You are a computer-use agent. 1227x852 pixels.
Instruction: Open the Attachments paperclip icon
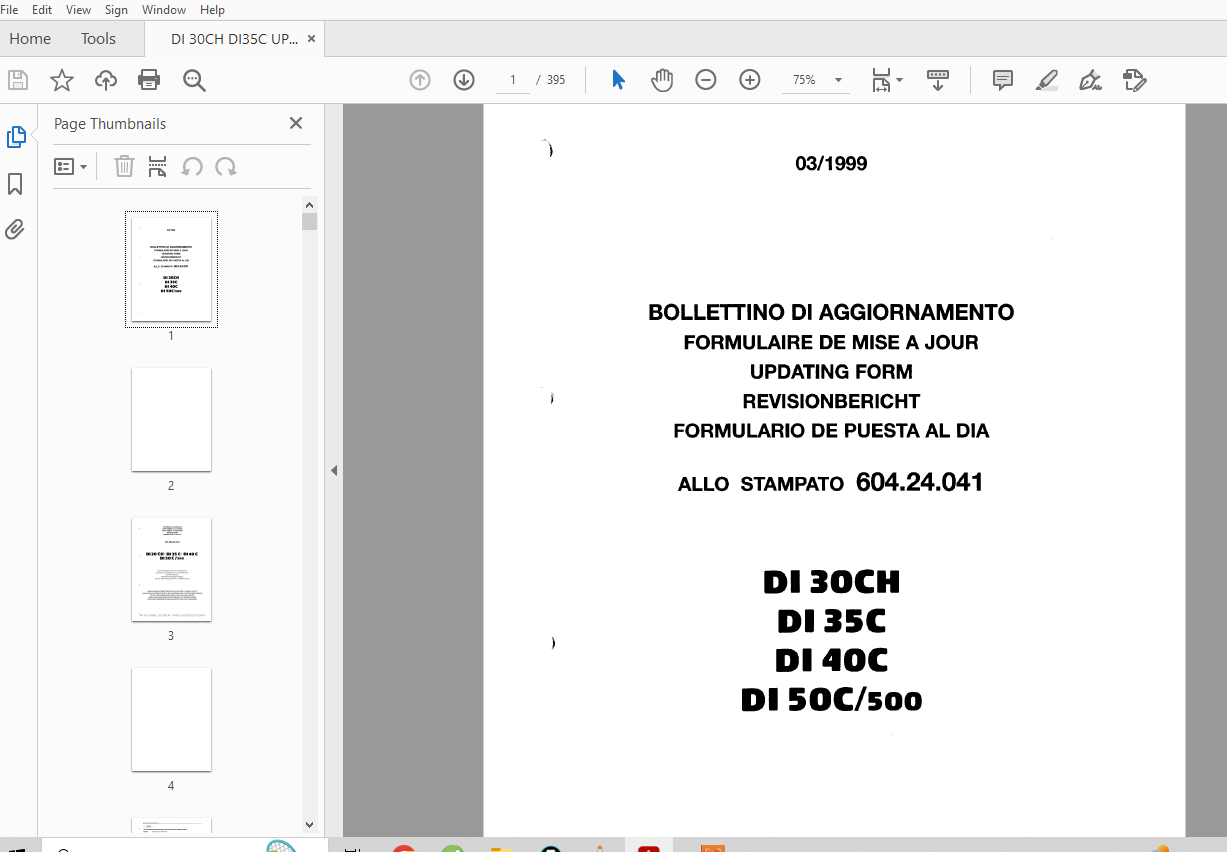click(x=15, y=229)
